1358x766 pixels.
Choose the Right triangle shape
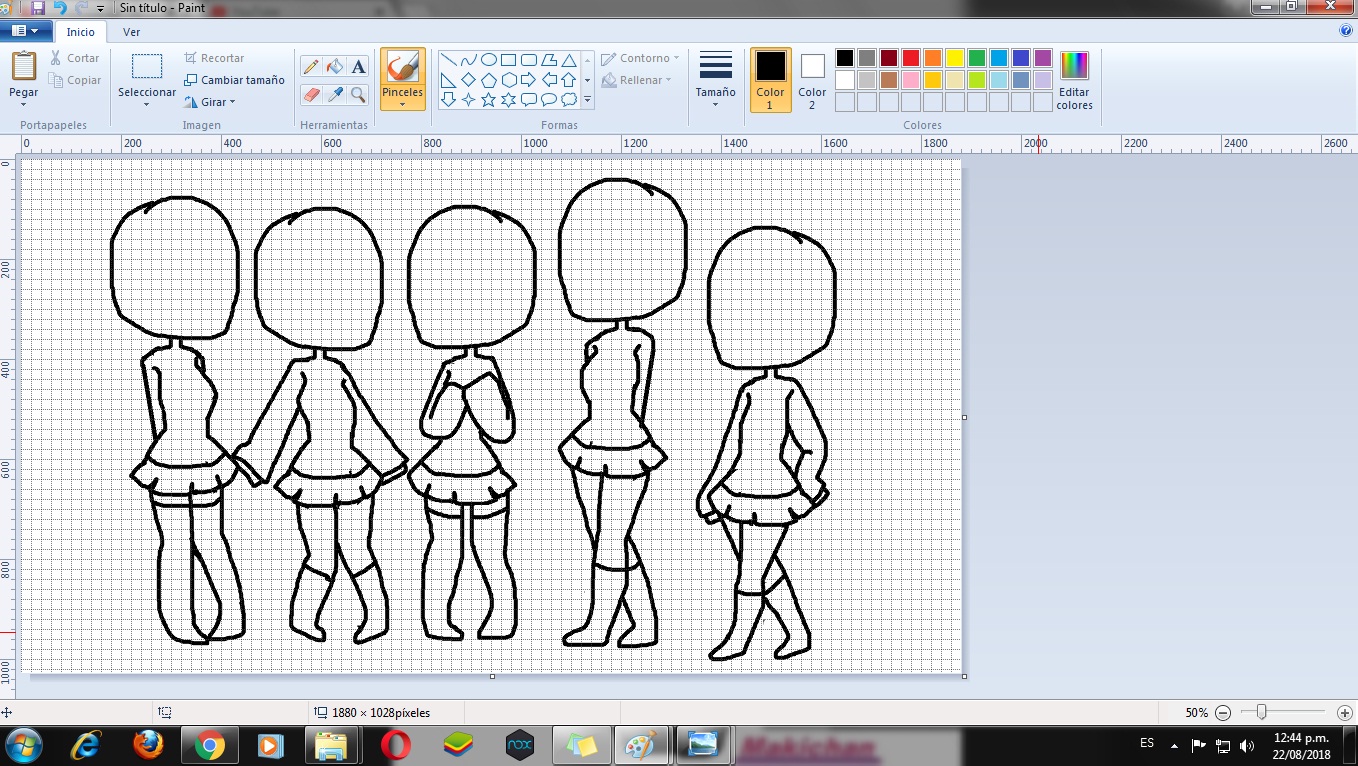(449, 80)
